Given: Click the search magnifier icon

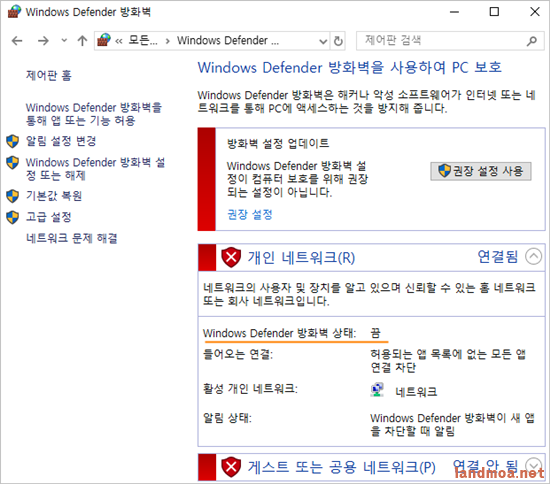Looking at the screenshot, I should click(532, 41).
